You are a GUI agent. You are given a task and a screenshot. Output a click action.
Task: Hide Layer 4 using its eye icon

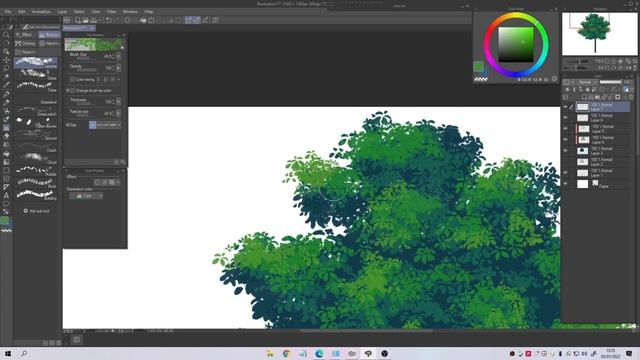click(x=565, y=140)
